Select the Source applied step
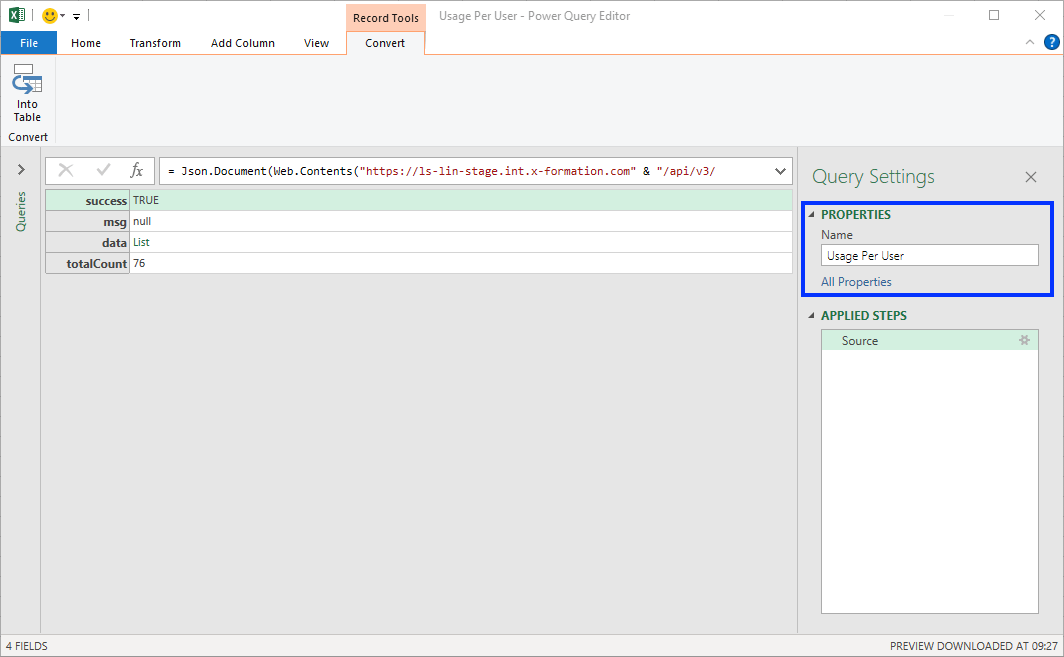This screenshot has width=1064, height=657. (929, 340)
